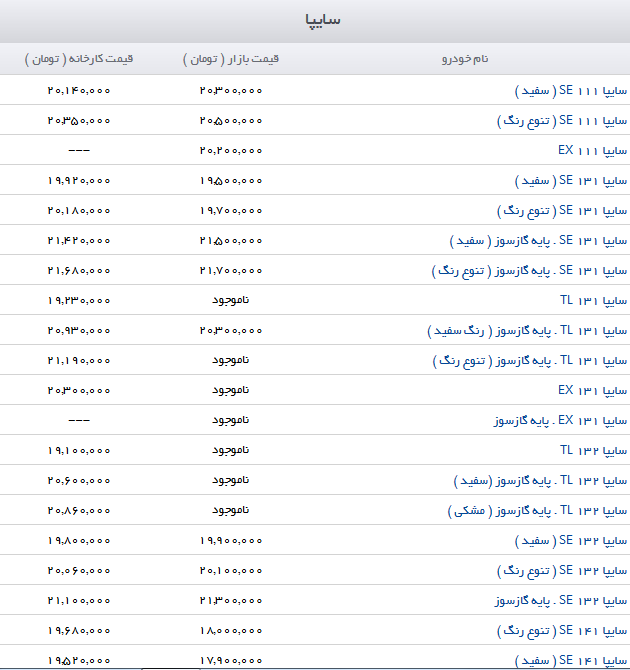The image size is (630, 670).
Task: Click market price 20,500,000 in 111 SE تنوع رنگ row
Action: [x=231, y=120]
